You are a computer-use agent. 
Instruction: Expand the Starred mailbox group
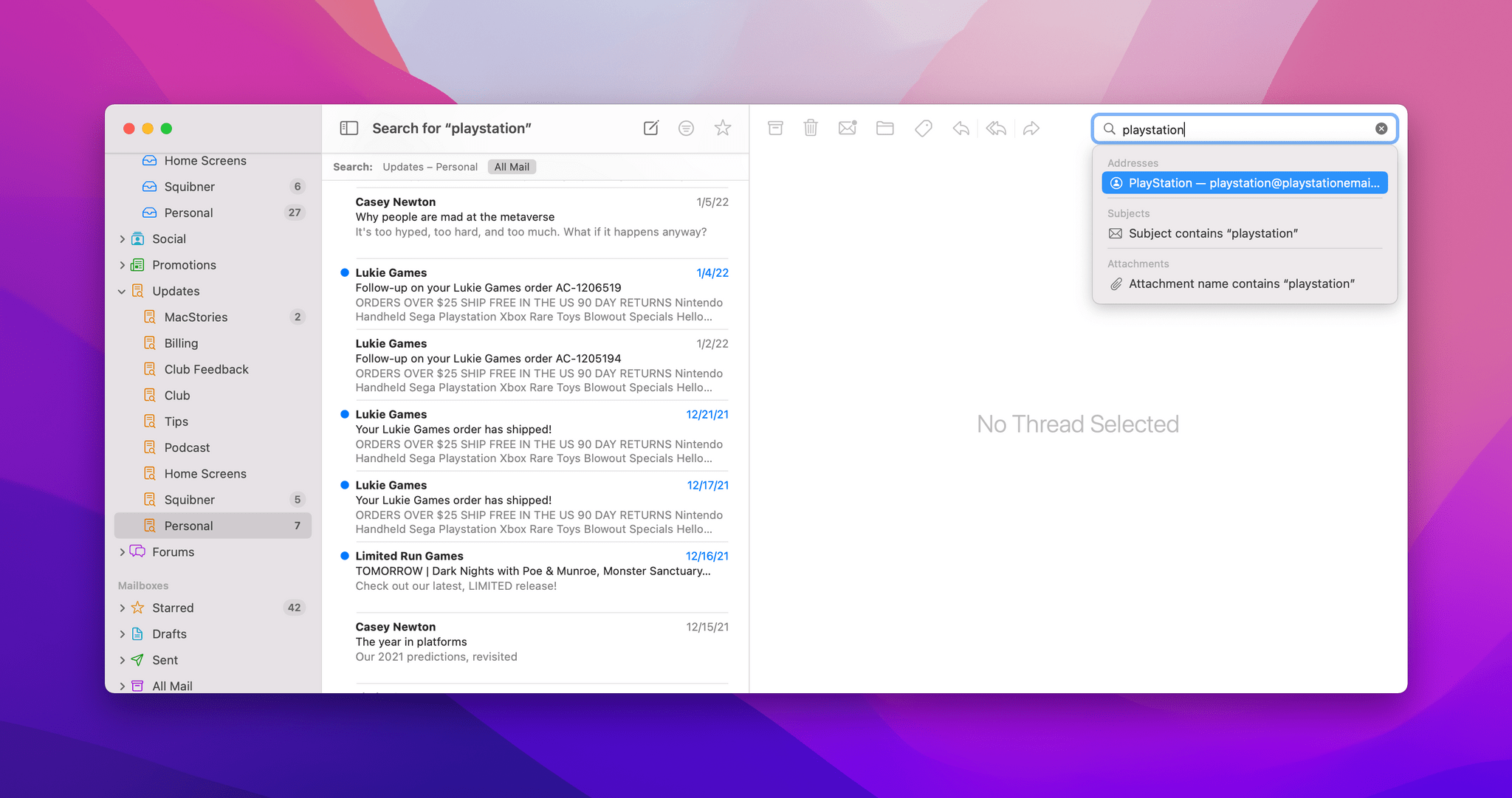(x=122, y=607)
